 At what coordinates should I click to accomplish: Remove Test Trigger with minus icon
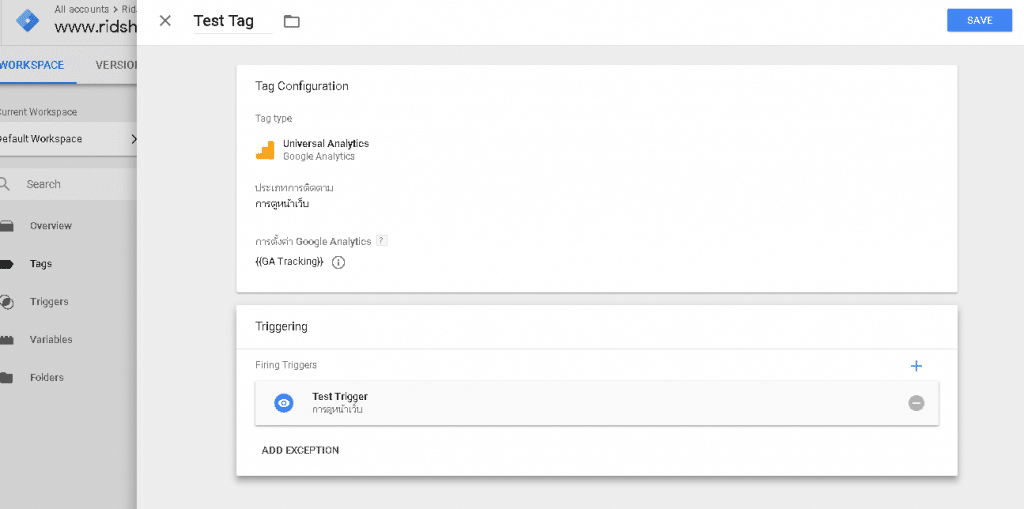coord(916,403)
